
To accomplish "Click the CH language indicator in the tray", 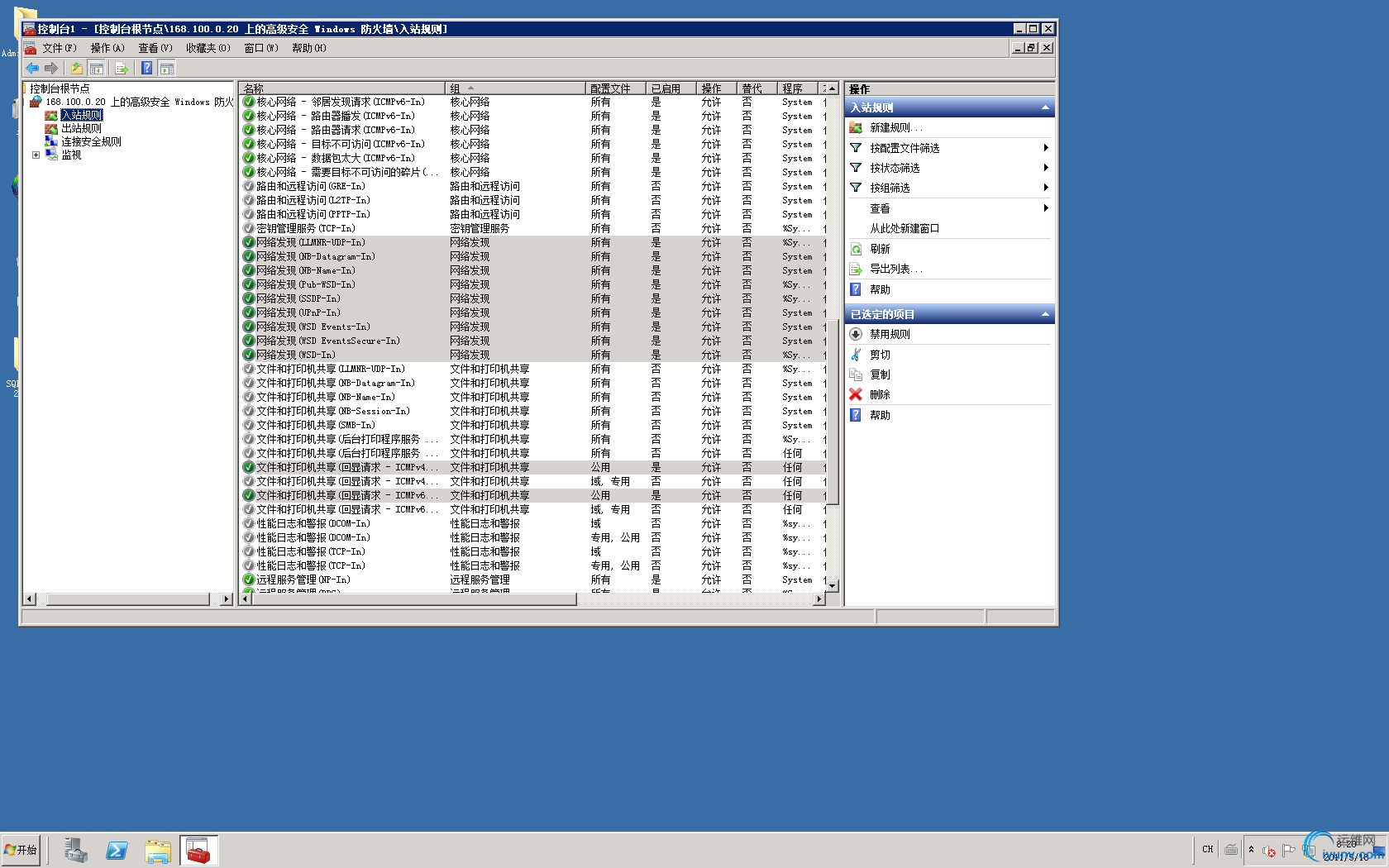I will click(x=1208, y=849).
